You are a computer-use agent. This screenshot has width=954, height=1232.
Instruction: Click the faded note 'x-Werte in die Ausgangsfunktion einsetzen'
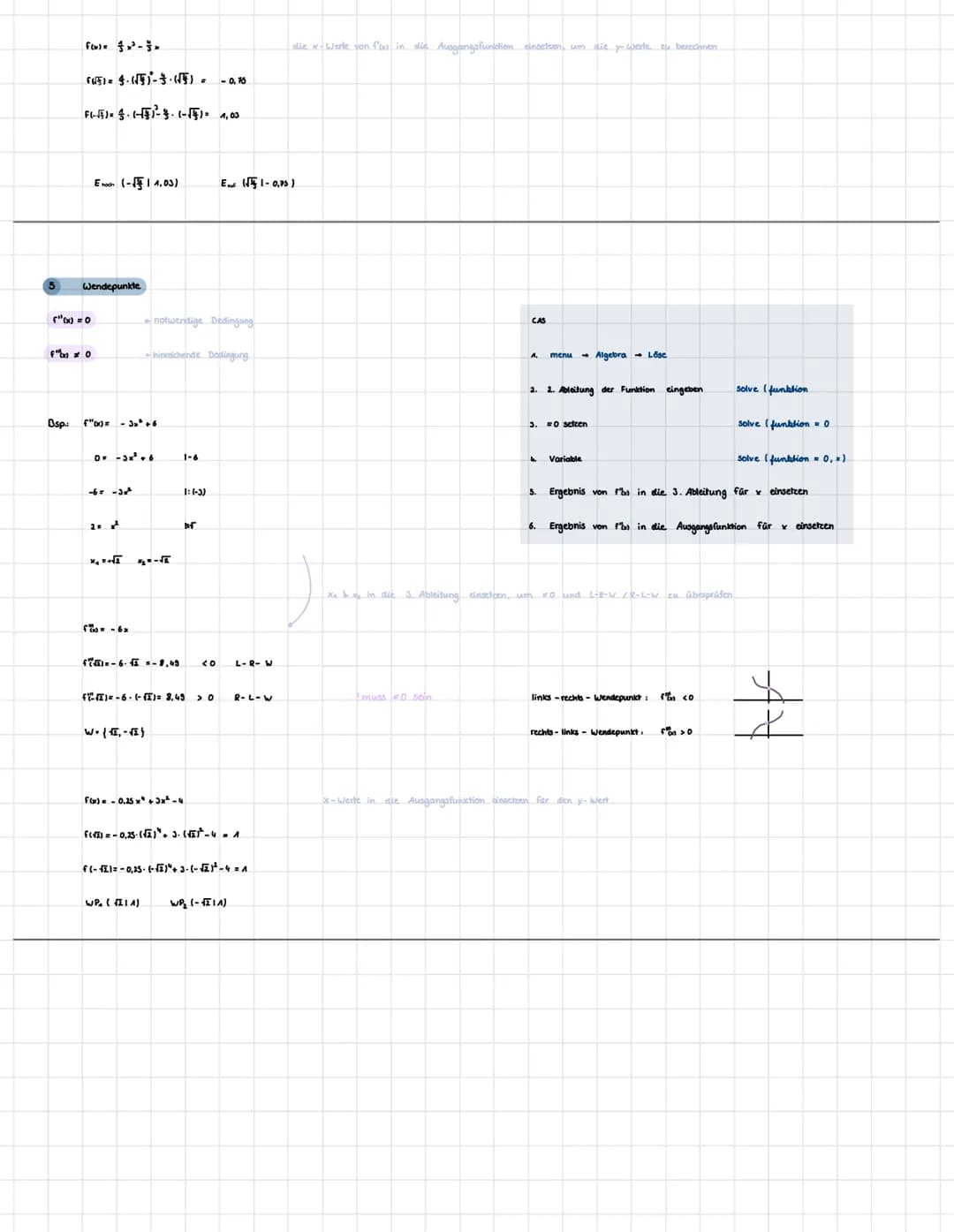[426, 801]
